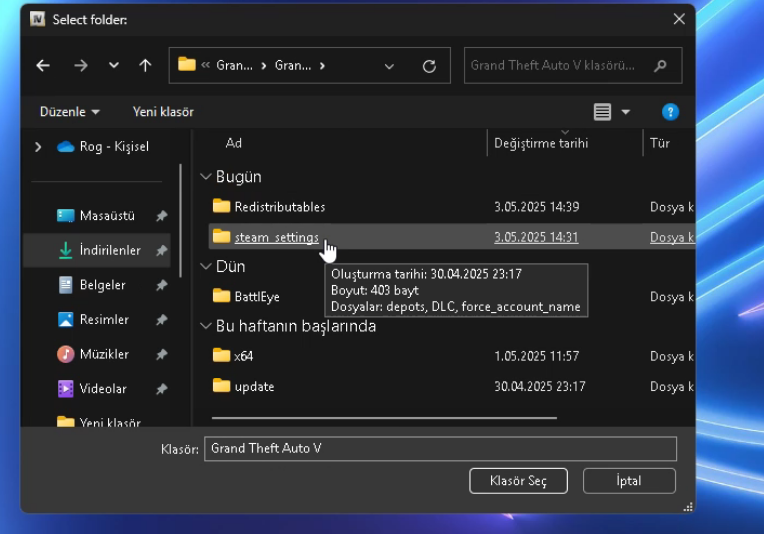Confirm with Klasör Seç button
764x534 pixels.
point(518,481)
